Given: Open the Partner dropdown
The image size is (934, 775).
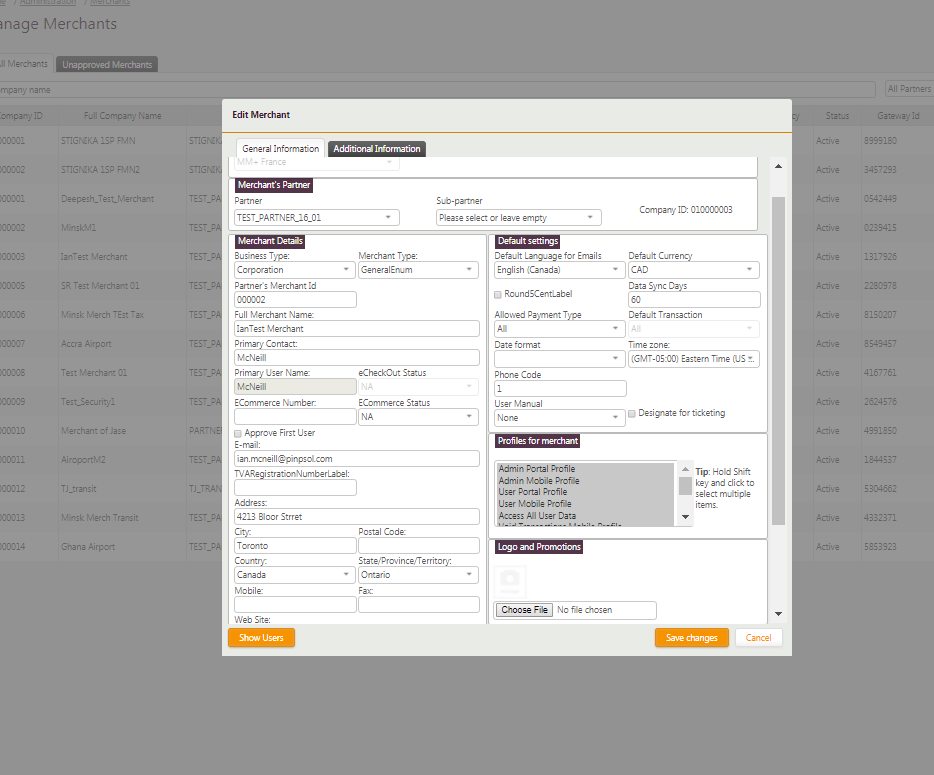Looking at the screenshot, I should click(x=317, y=217).
